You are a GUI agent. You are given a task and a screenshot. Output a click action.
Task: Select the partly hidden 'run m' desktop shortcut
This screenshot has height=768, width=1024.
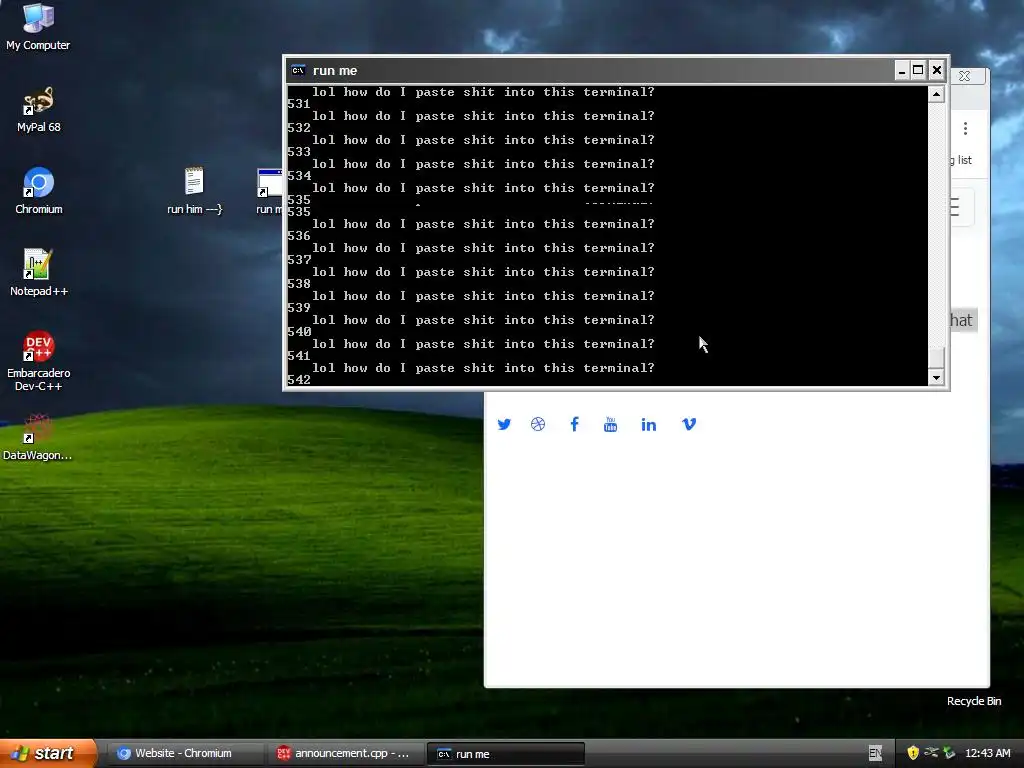coord(269,191)
